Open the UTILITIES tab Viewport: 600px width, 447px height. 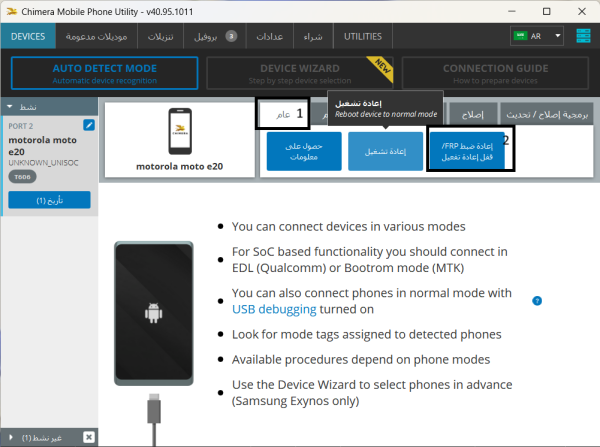click(x=363, y=36)
